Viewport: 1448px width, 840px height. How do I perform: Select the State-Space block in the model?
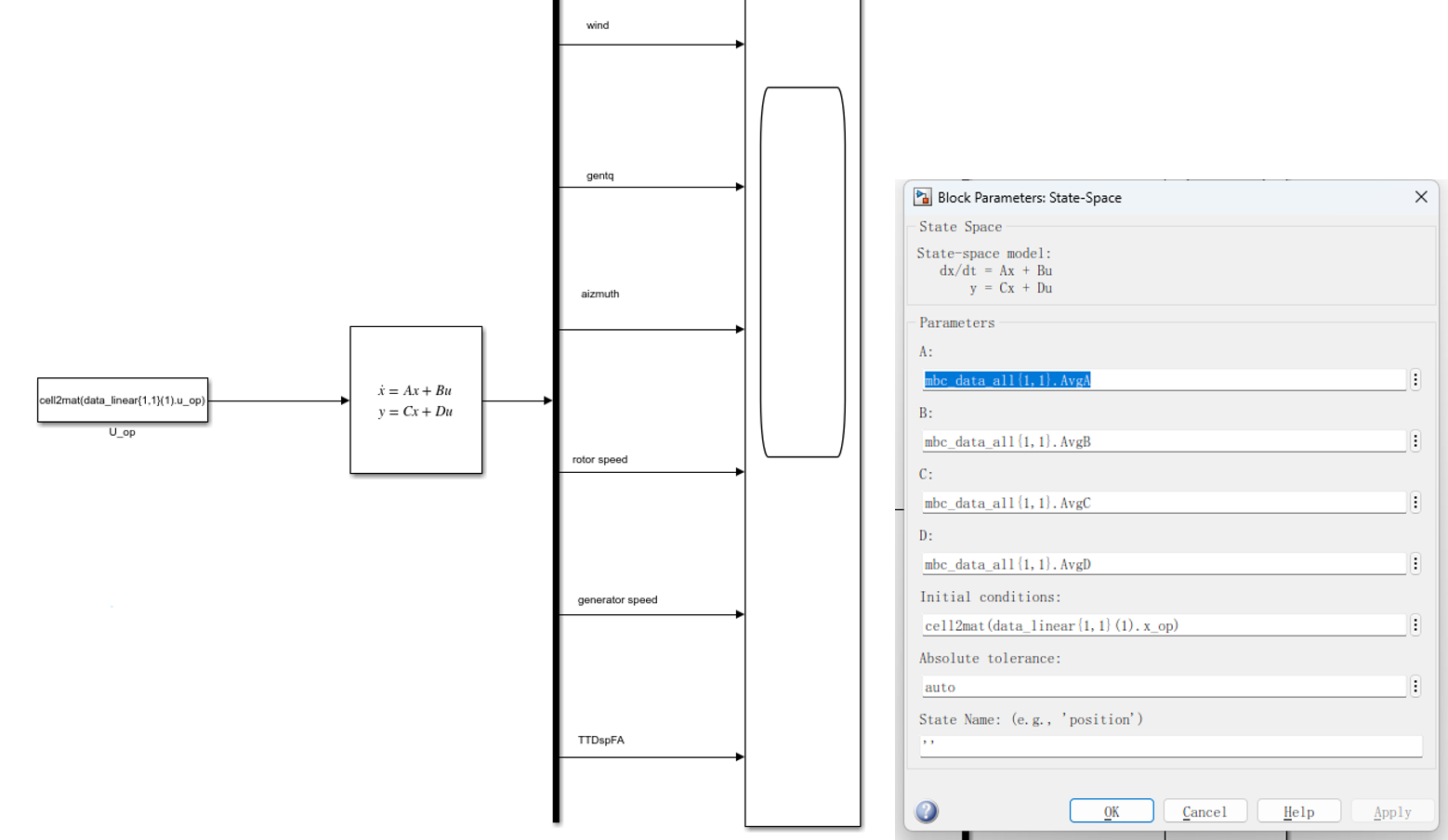(x=415, y=400)
